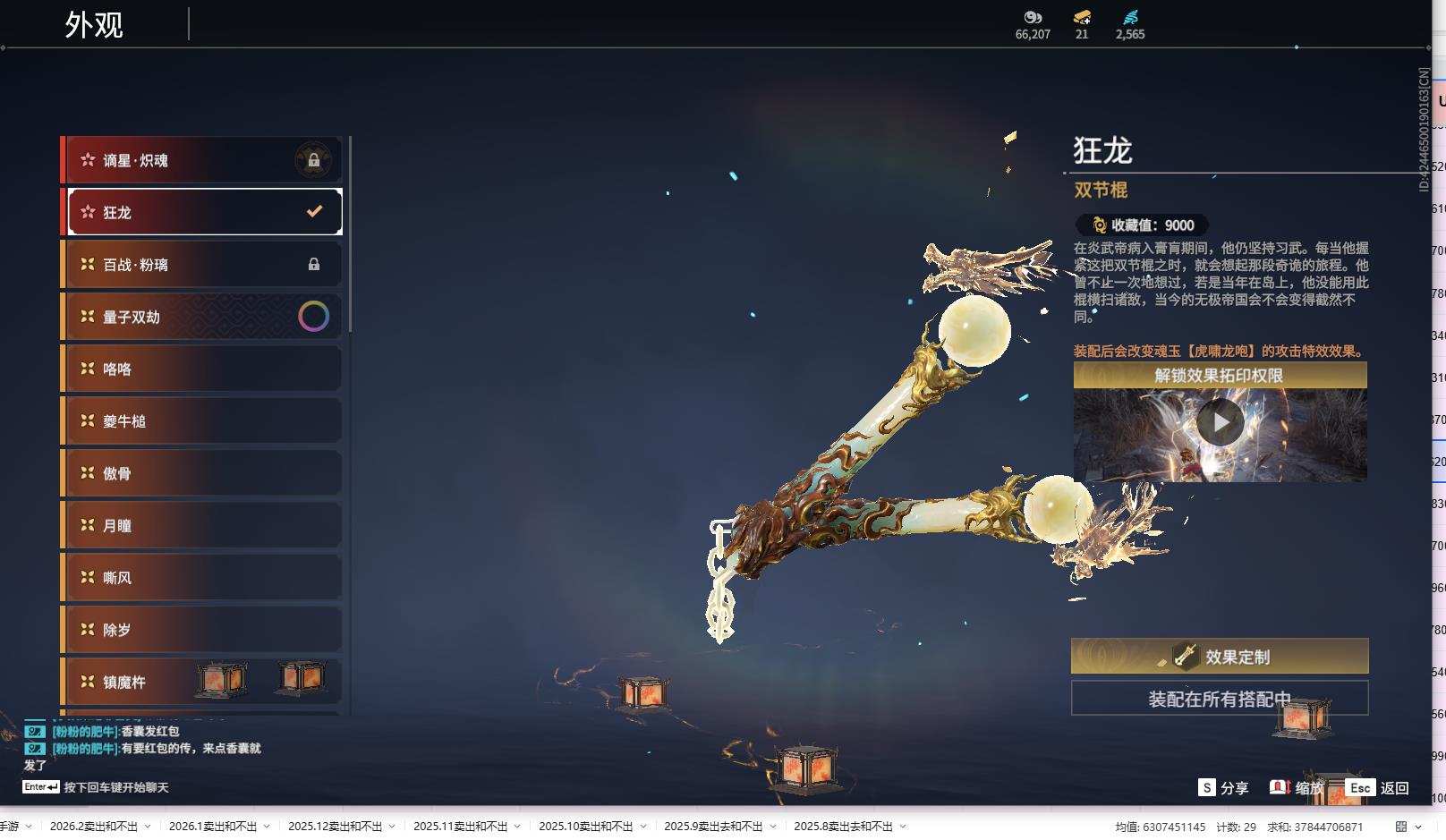This screenshot has height=840, width=1446.
Task: Open the dropdown arrow beside 2026.2卖出和不出 tab
Action: pyautogui.click(x=148, y=827)
